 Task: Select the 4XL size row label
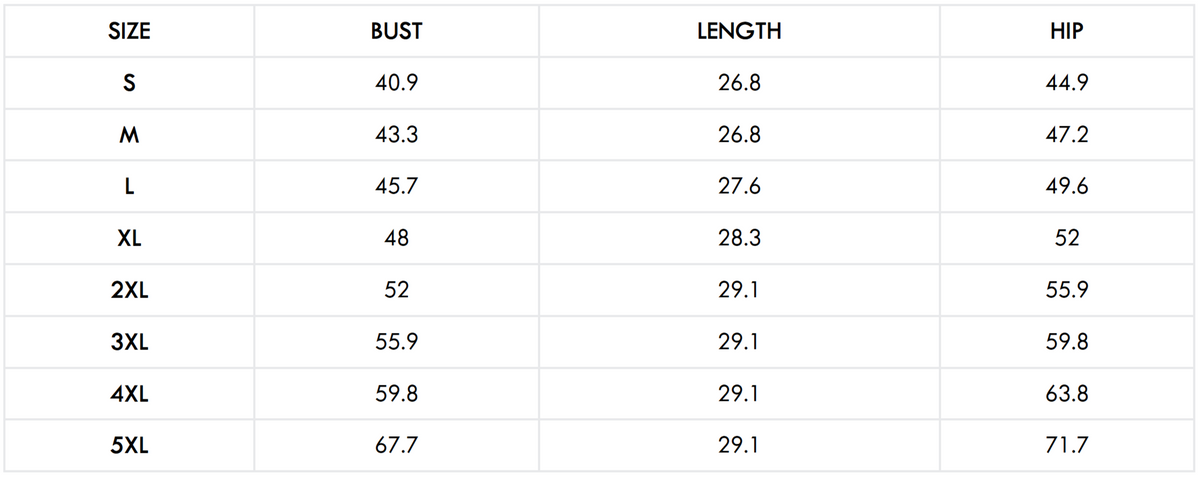(129, 395)
